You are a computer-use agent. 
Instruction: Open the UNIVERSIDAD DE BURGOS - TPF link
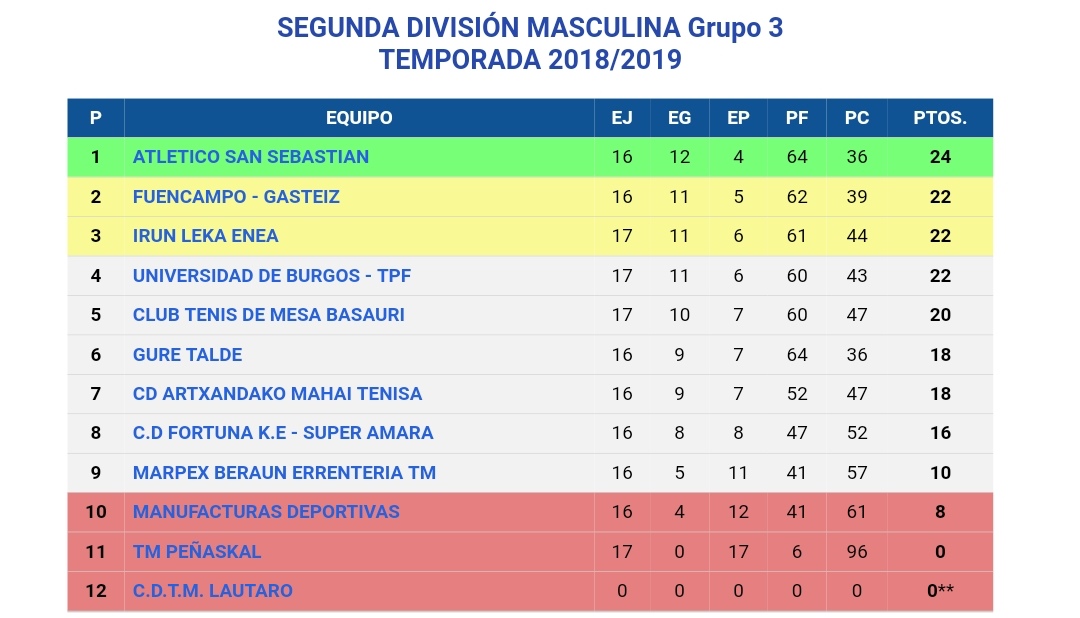[x=271, y=276]
